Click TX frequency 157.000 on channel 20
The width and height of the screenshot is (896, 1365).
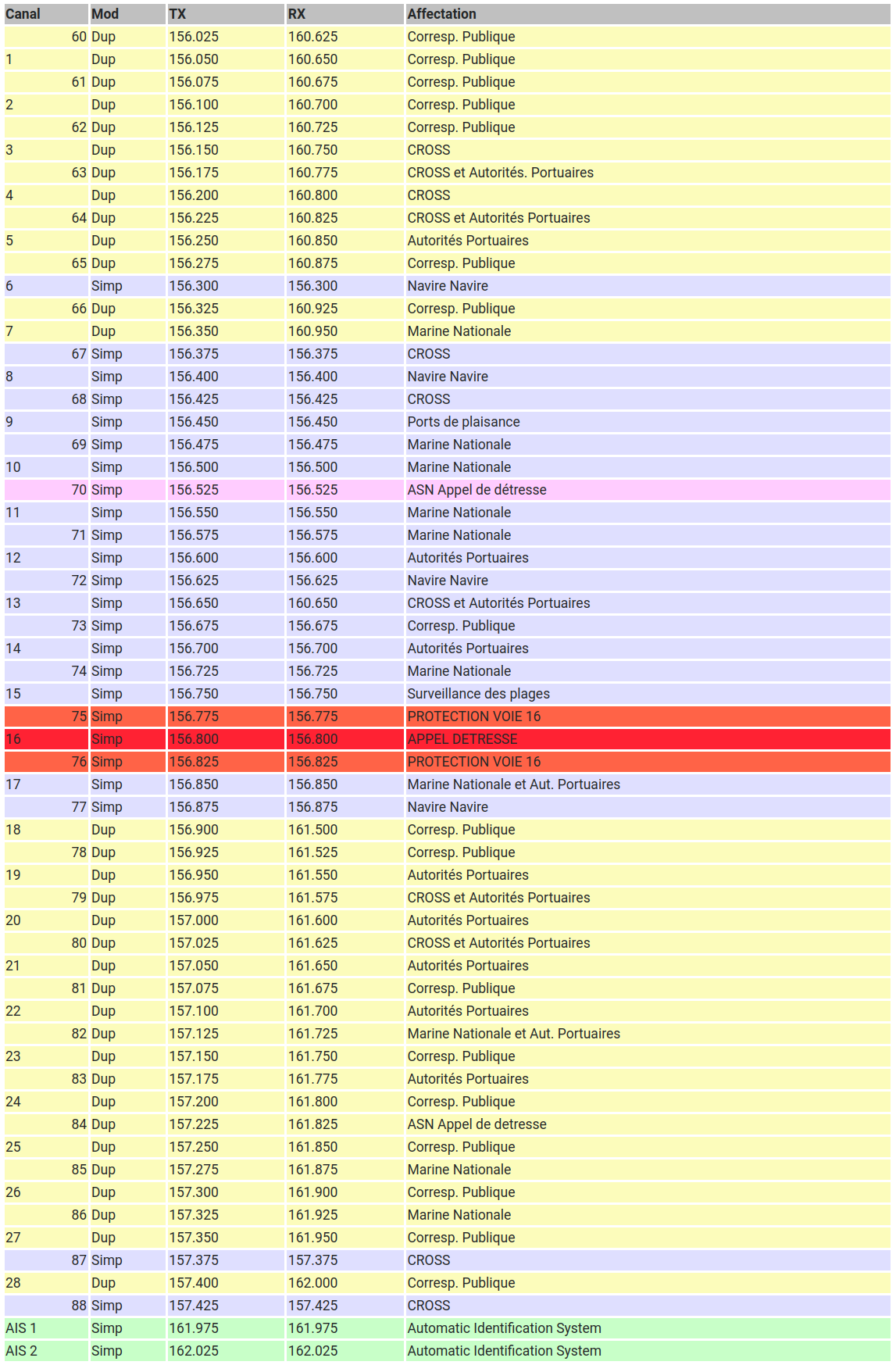[225, 920]
